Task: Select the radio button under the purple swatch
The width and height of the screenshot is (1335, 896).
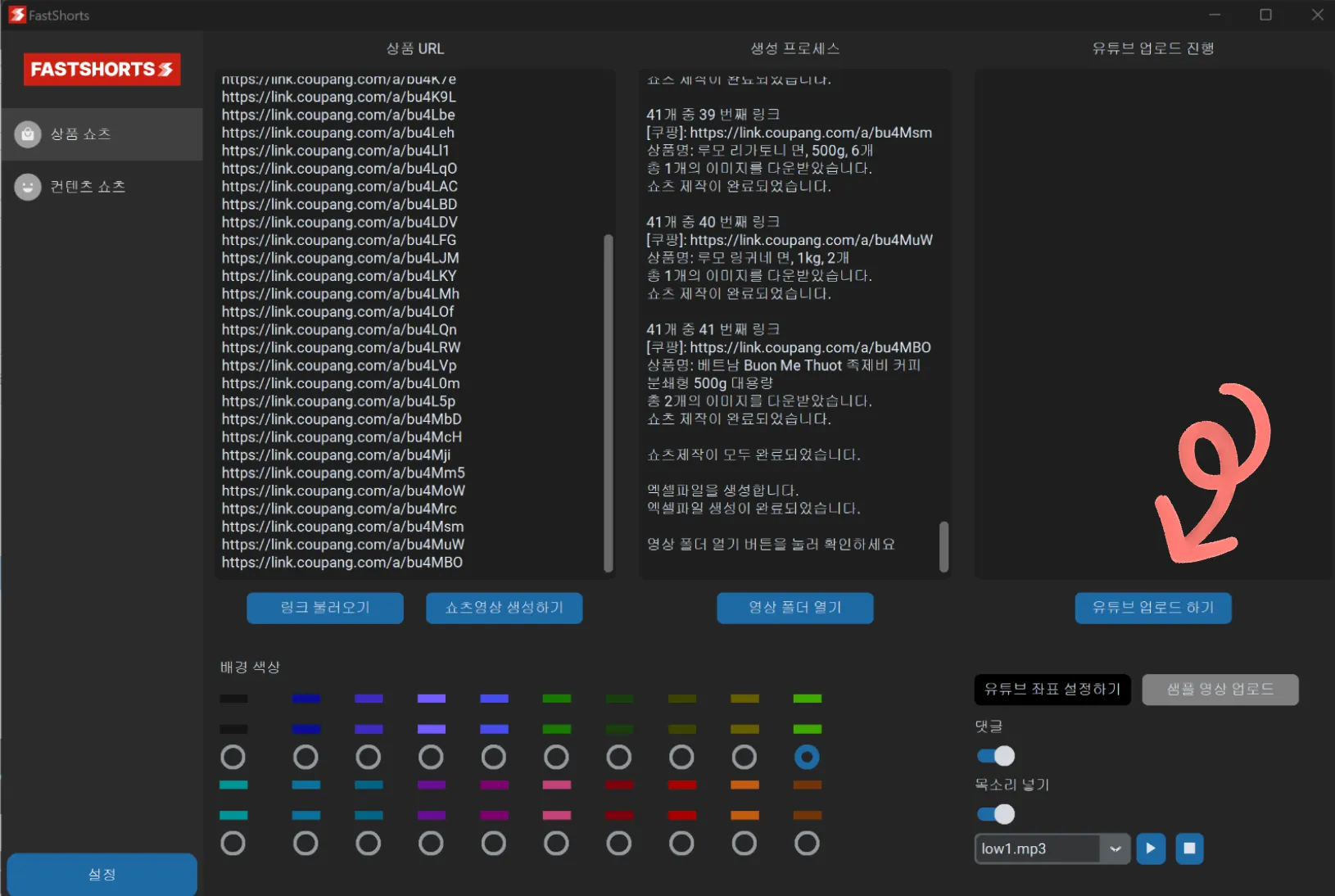Action: tap(431, 844)
